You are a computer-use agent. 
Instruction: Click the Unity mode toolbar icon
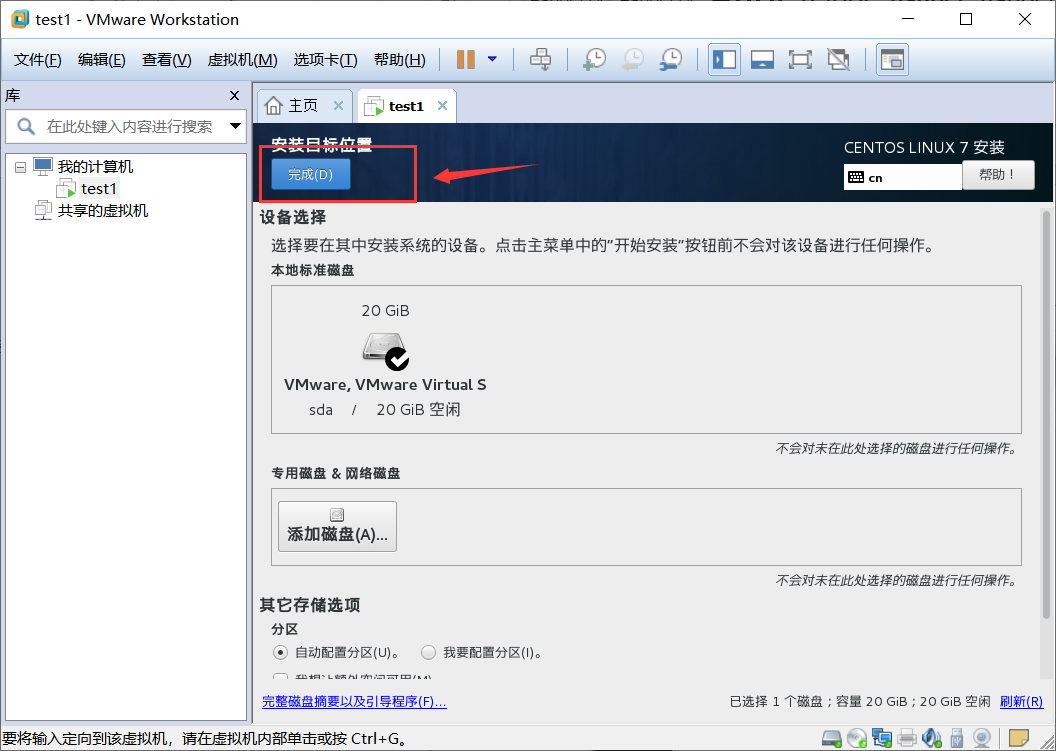click(838, 59)
